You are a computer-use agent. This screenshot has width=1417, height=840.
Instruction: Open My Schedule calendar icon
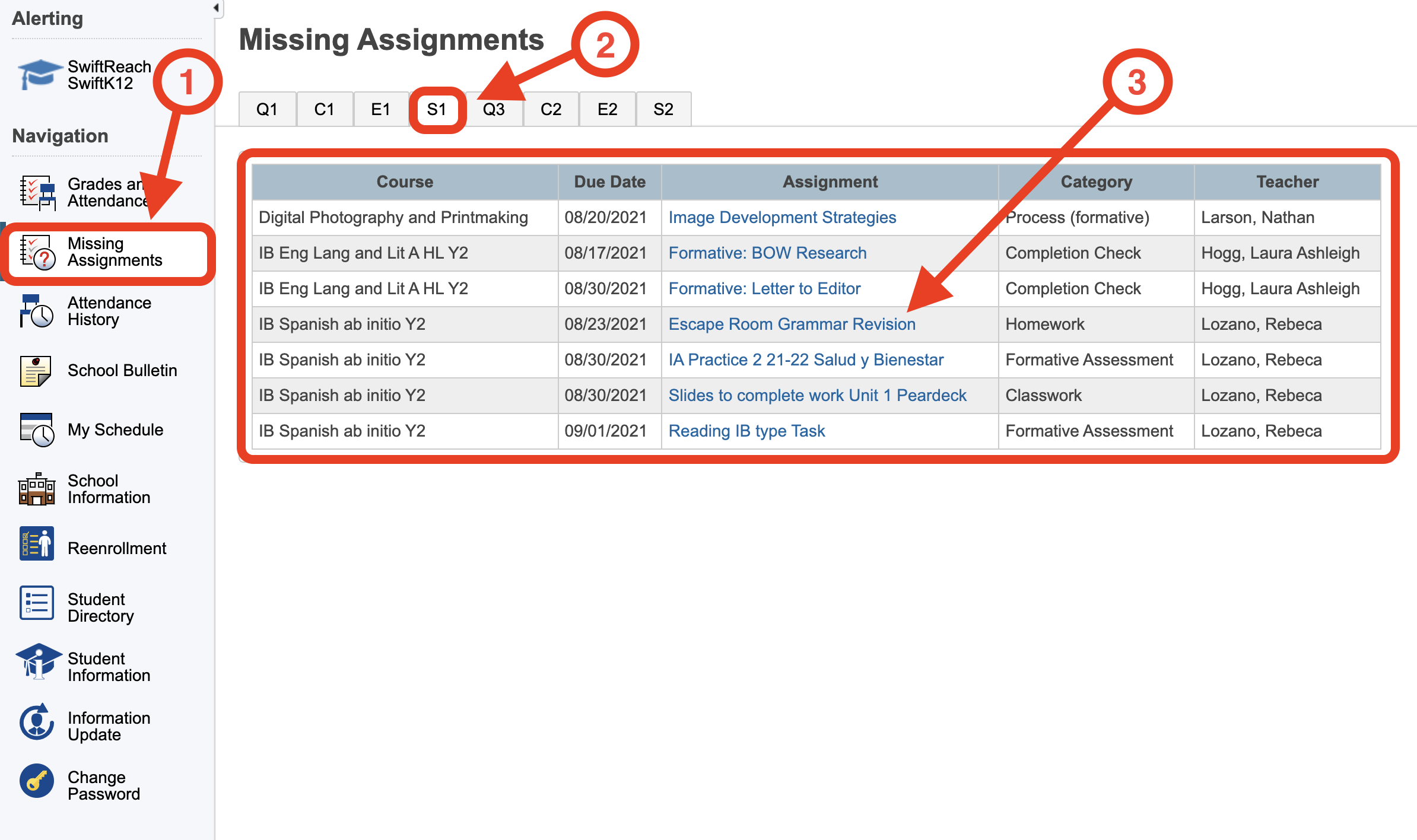37,430
